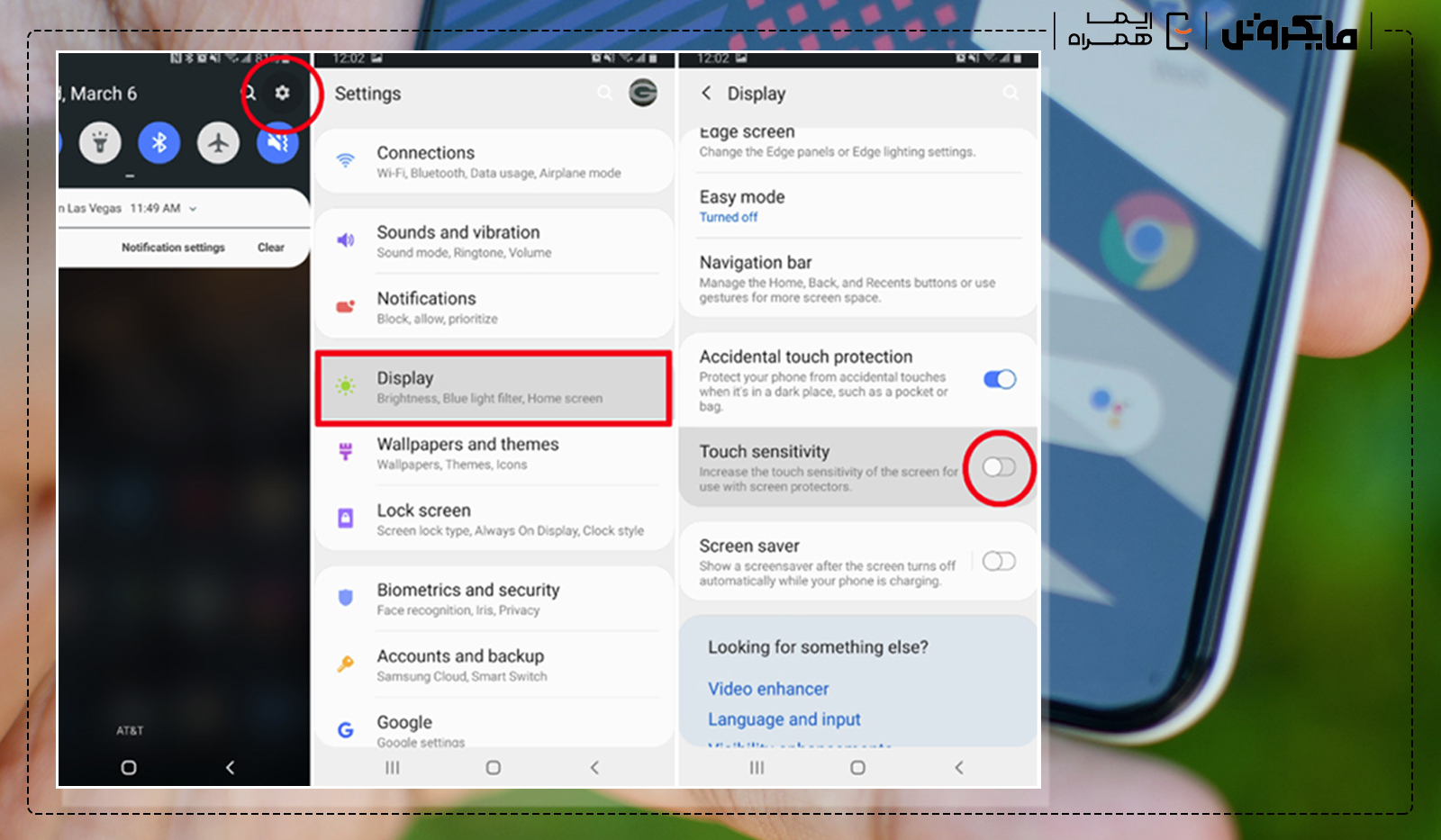Open Connections settings

(x=494, y=161)
